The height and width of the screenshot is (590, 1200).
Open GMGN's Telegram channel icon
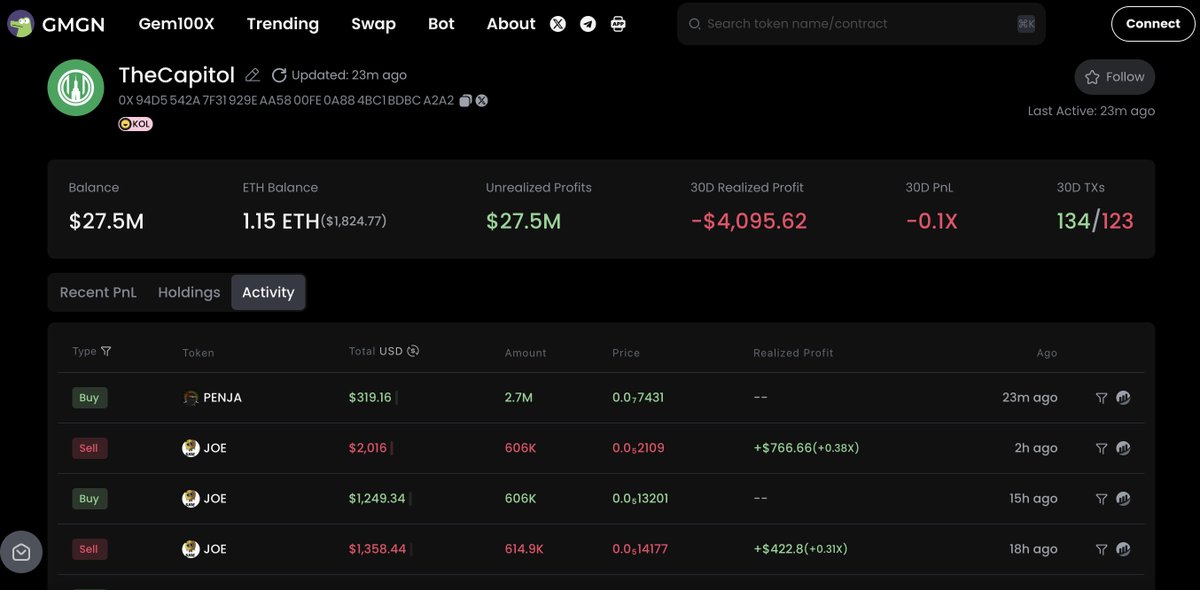588,24
